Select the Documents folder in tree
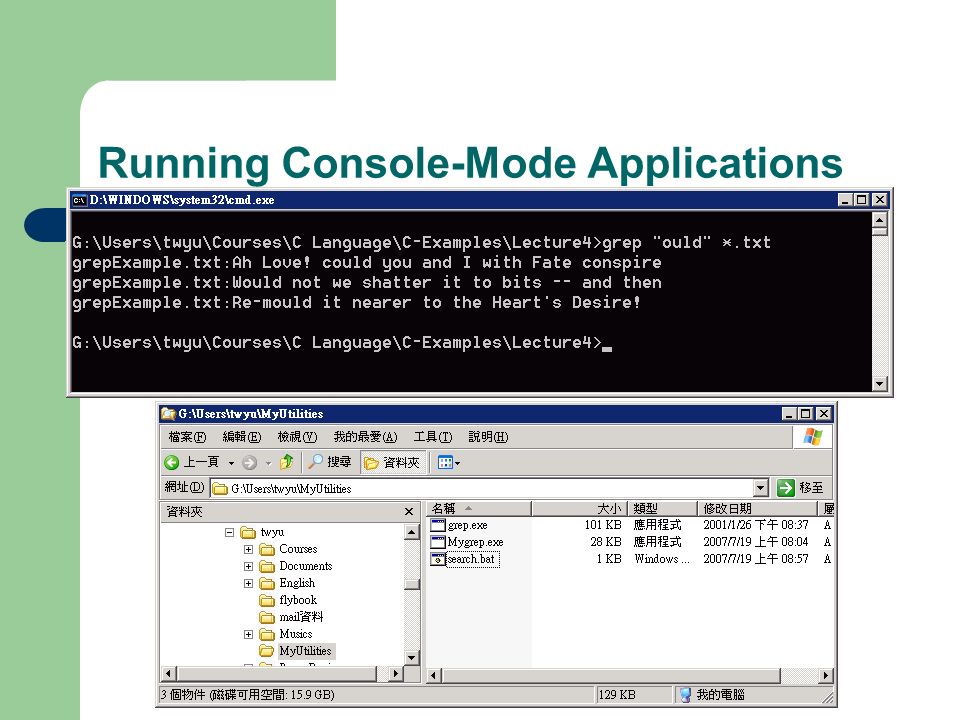The width and height of the screenshot is (960, 720). (296, 566)
